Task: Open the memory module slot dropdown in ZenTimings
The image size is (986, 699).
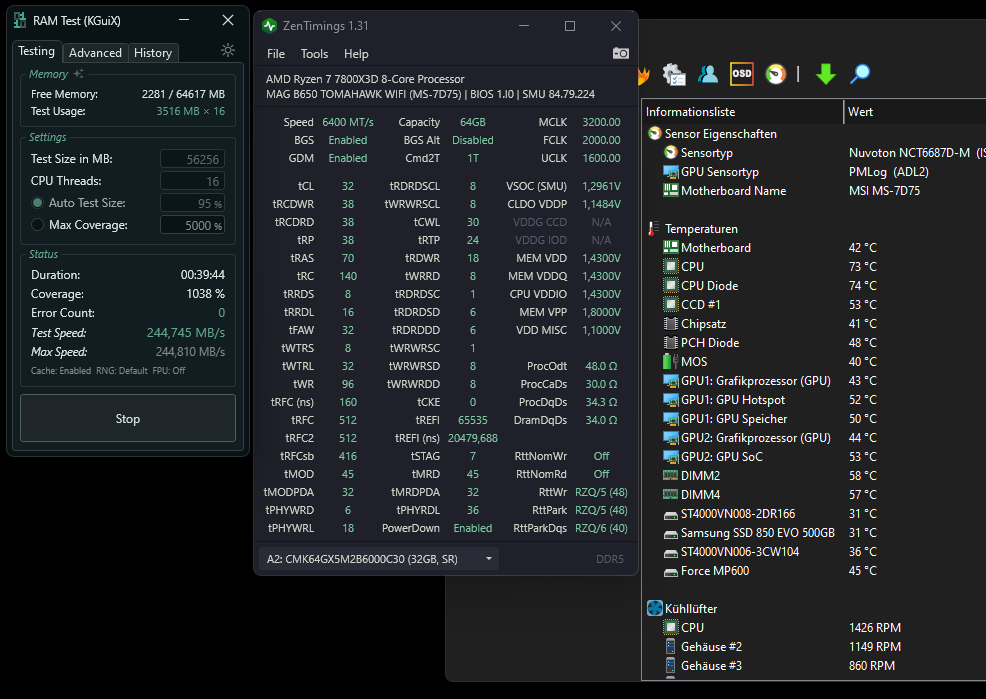Action: (489, 559)
